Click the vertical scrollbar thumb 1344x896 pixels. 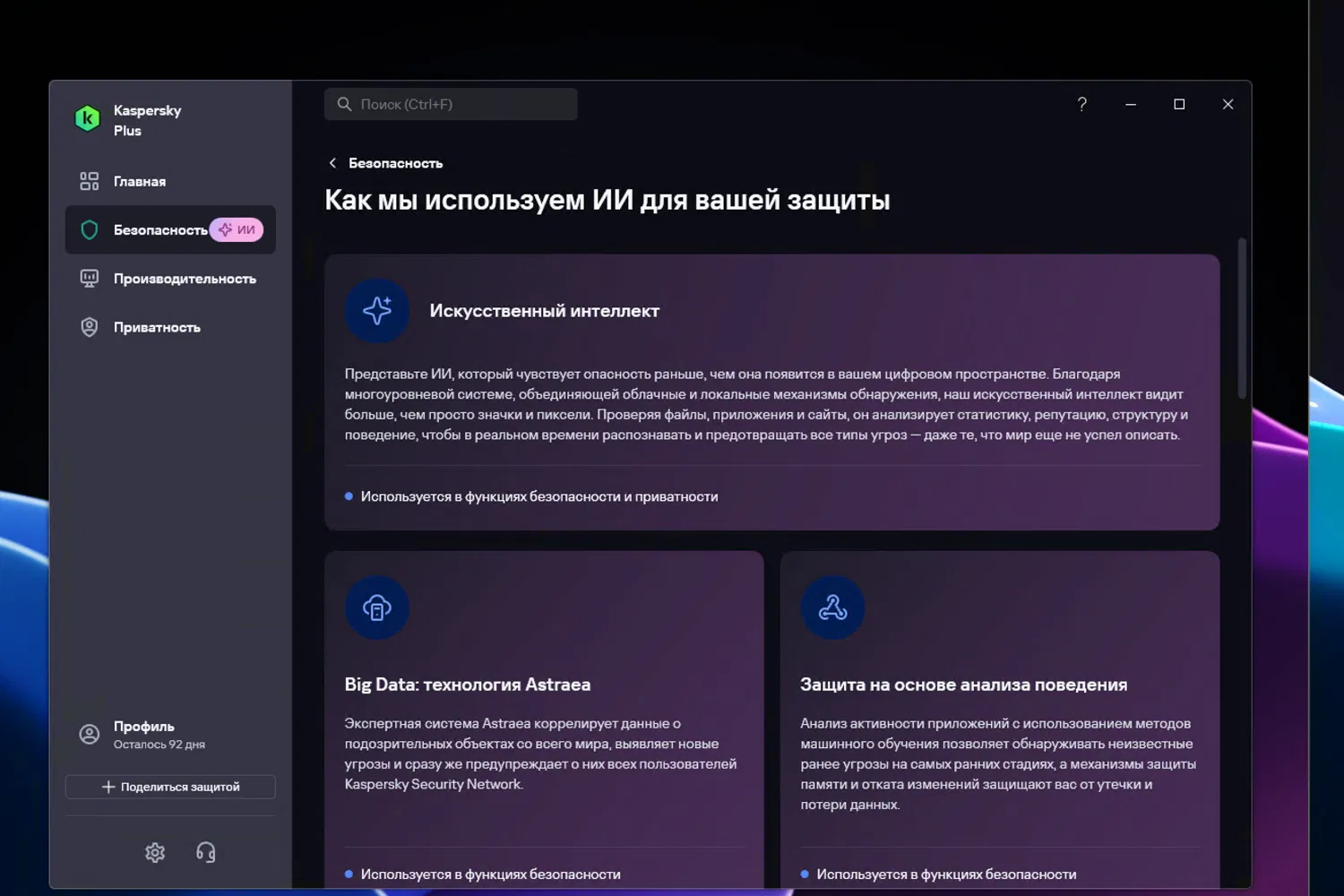click(x=1242, y=318)
